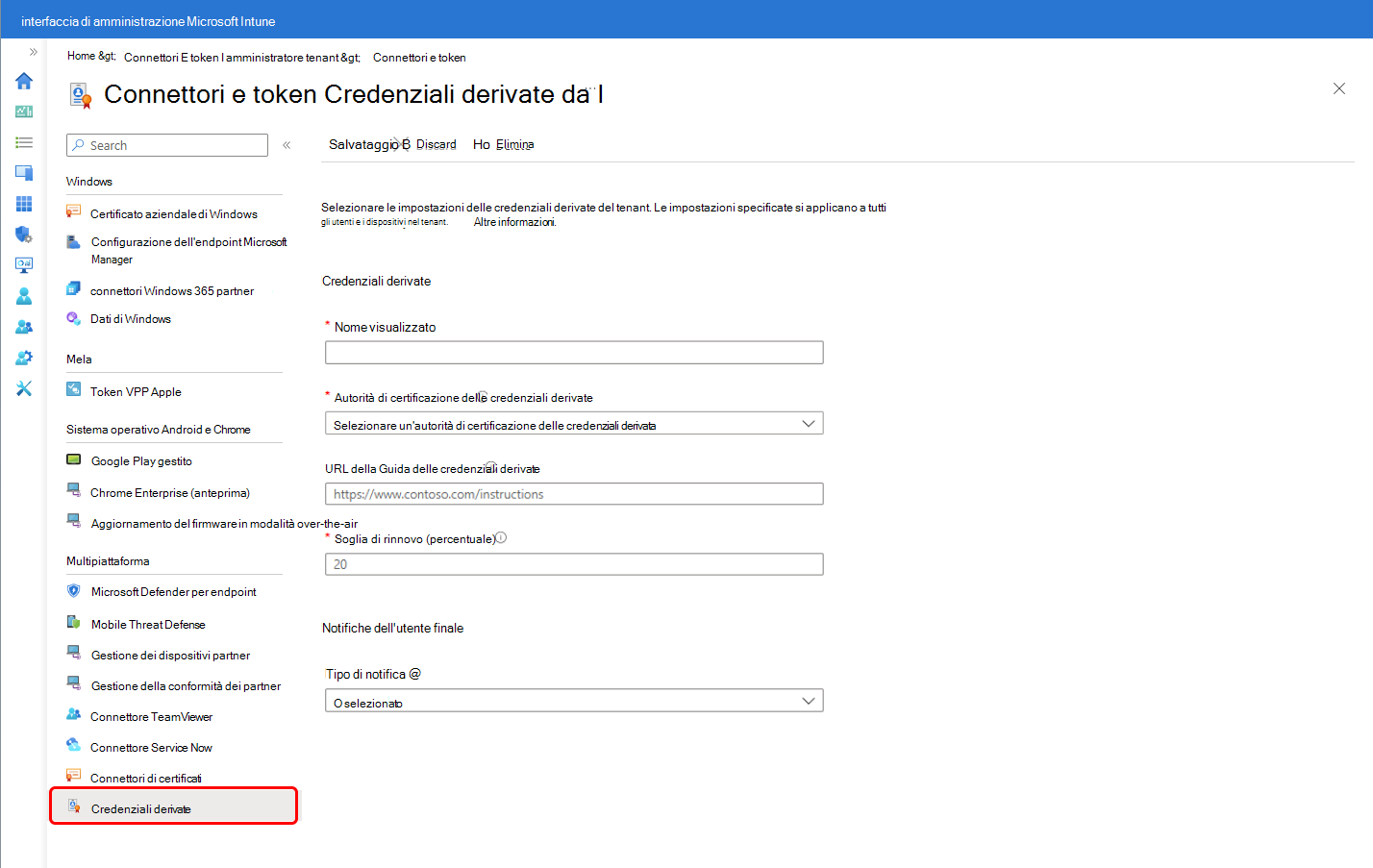Open Chrome Enterprise (anteprima)
The image size is (1373, 868).
click(x=170, y=493)
